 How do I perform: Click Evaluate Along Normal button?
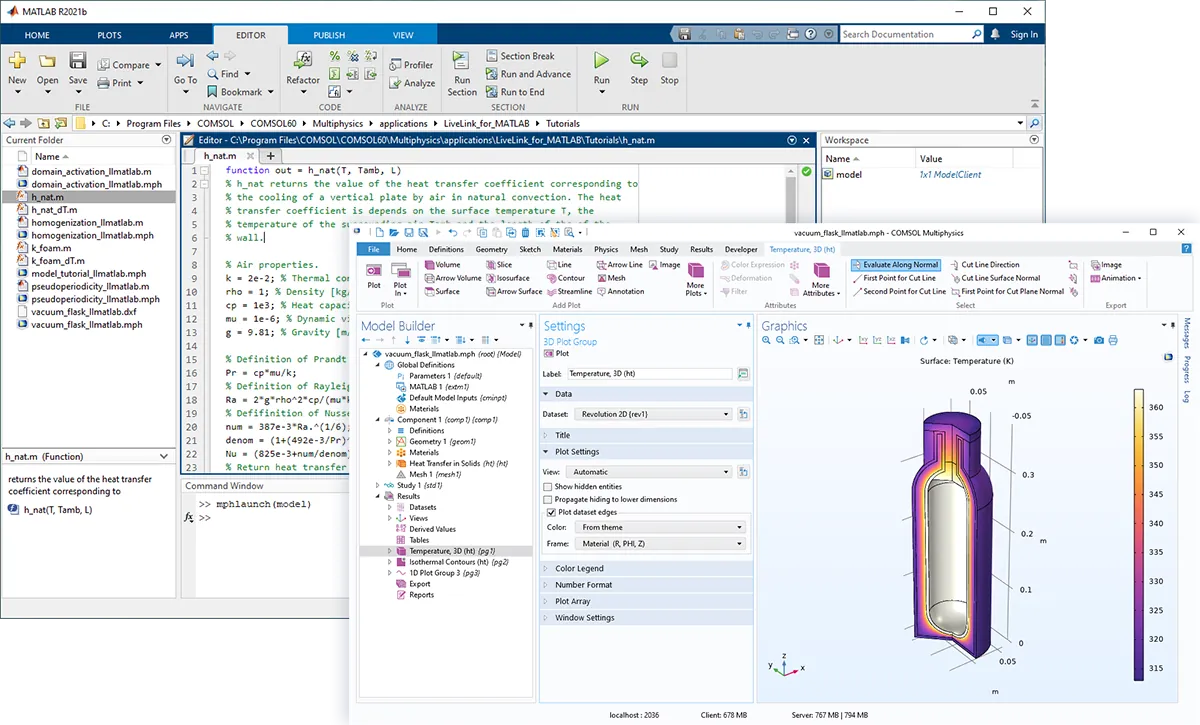point(895,265)
